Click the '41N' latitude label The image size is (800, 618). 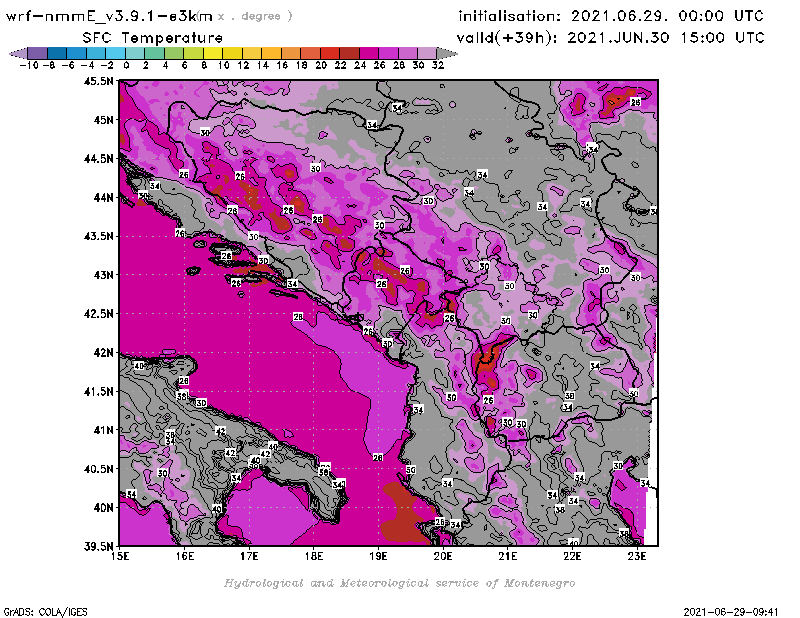[x=103, y=430]
